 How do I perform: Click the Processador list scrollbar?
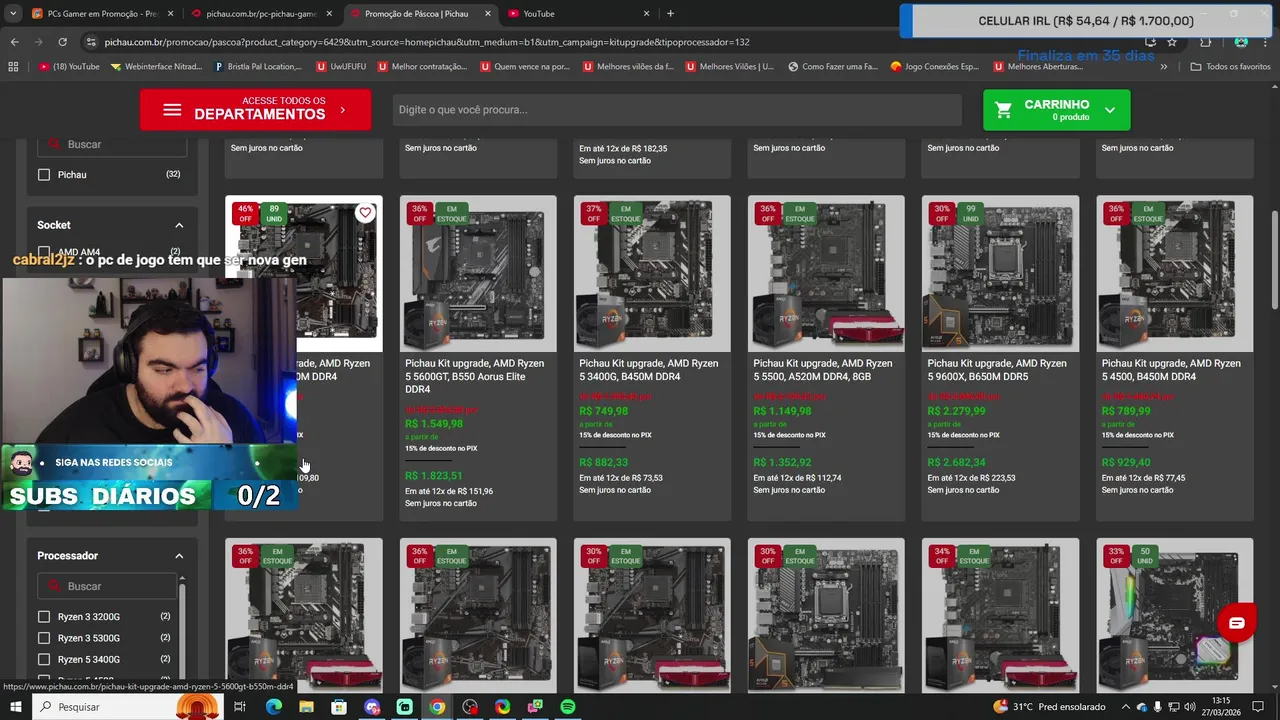181,630
